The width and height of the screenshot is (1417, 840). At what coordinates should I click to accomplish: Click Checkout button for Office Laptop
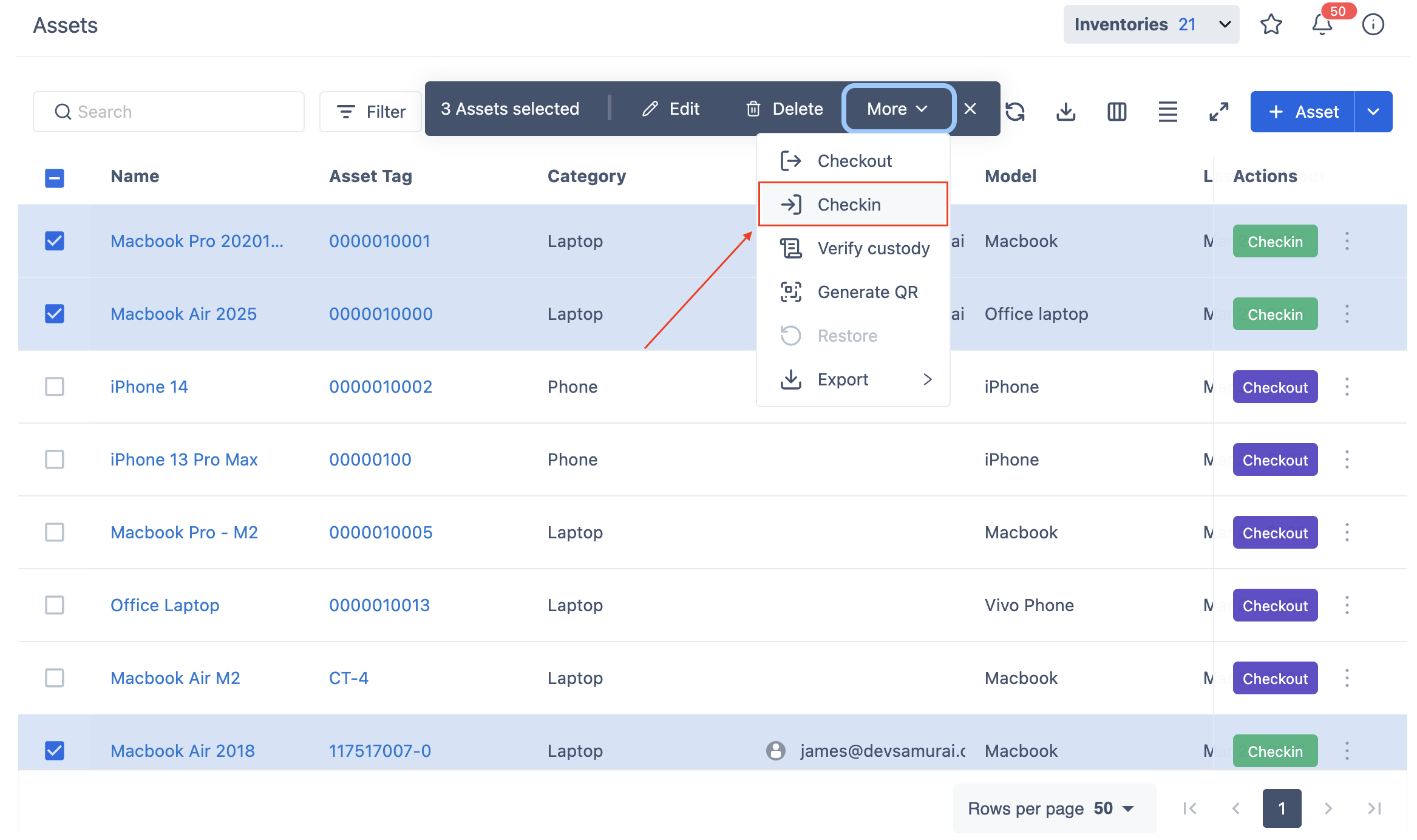pos(1275,605)
